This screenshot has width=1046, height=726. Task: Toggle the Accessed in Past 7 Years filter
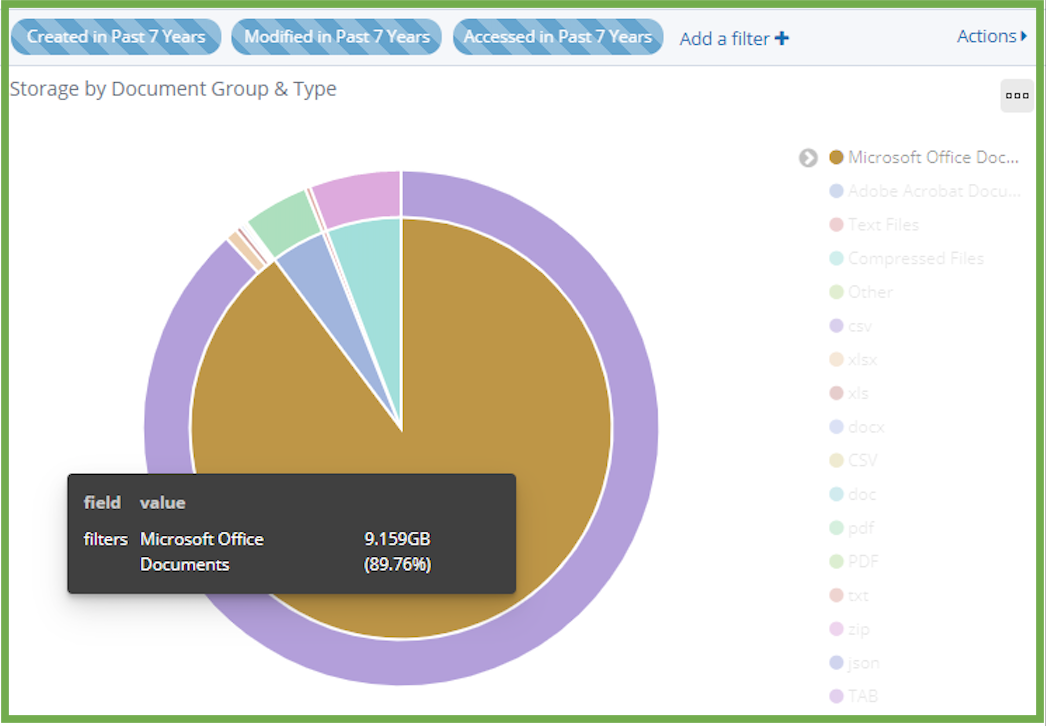[557, 37]
